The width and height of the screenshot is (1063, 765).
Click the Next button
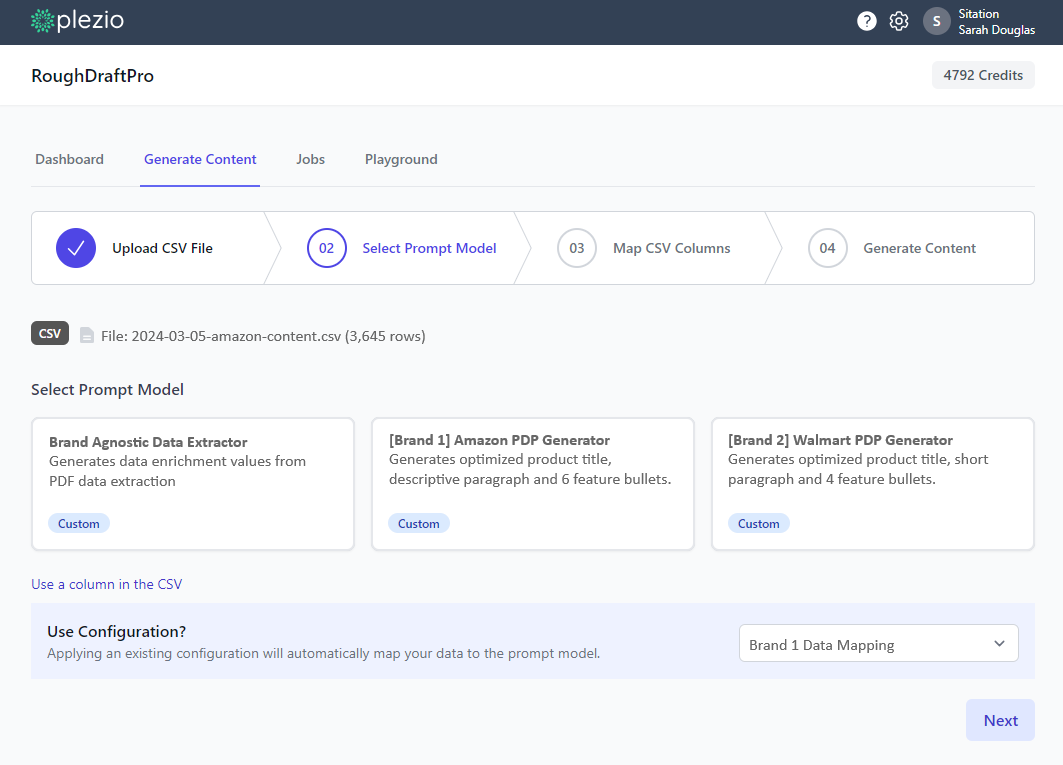[1000, 720]
